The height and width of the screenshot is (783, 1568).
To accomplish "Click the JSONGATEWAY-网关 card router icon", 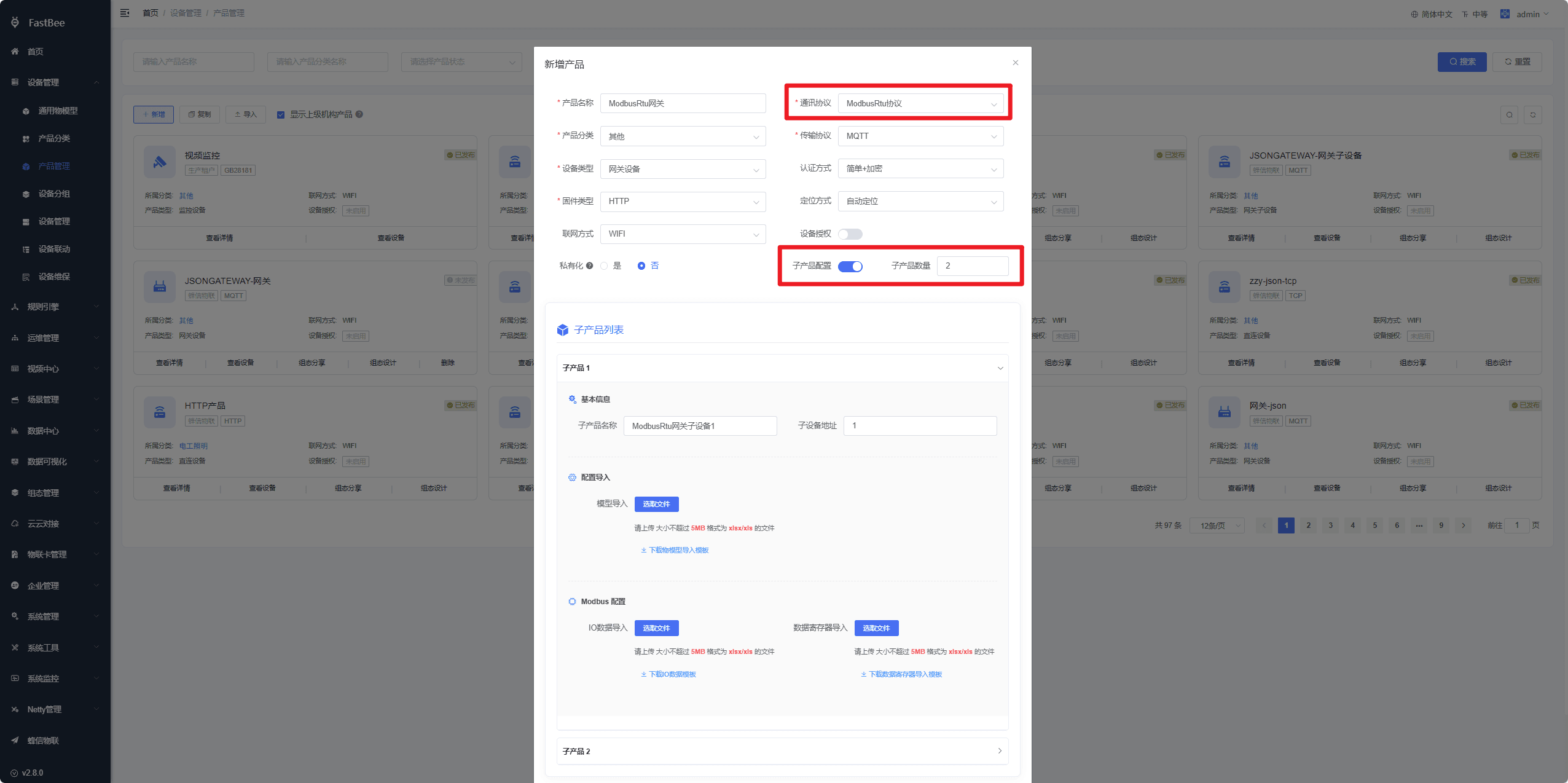I will point(160,287).
